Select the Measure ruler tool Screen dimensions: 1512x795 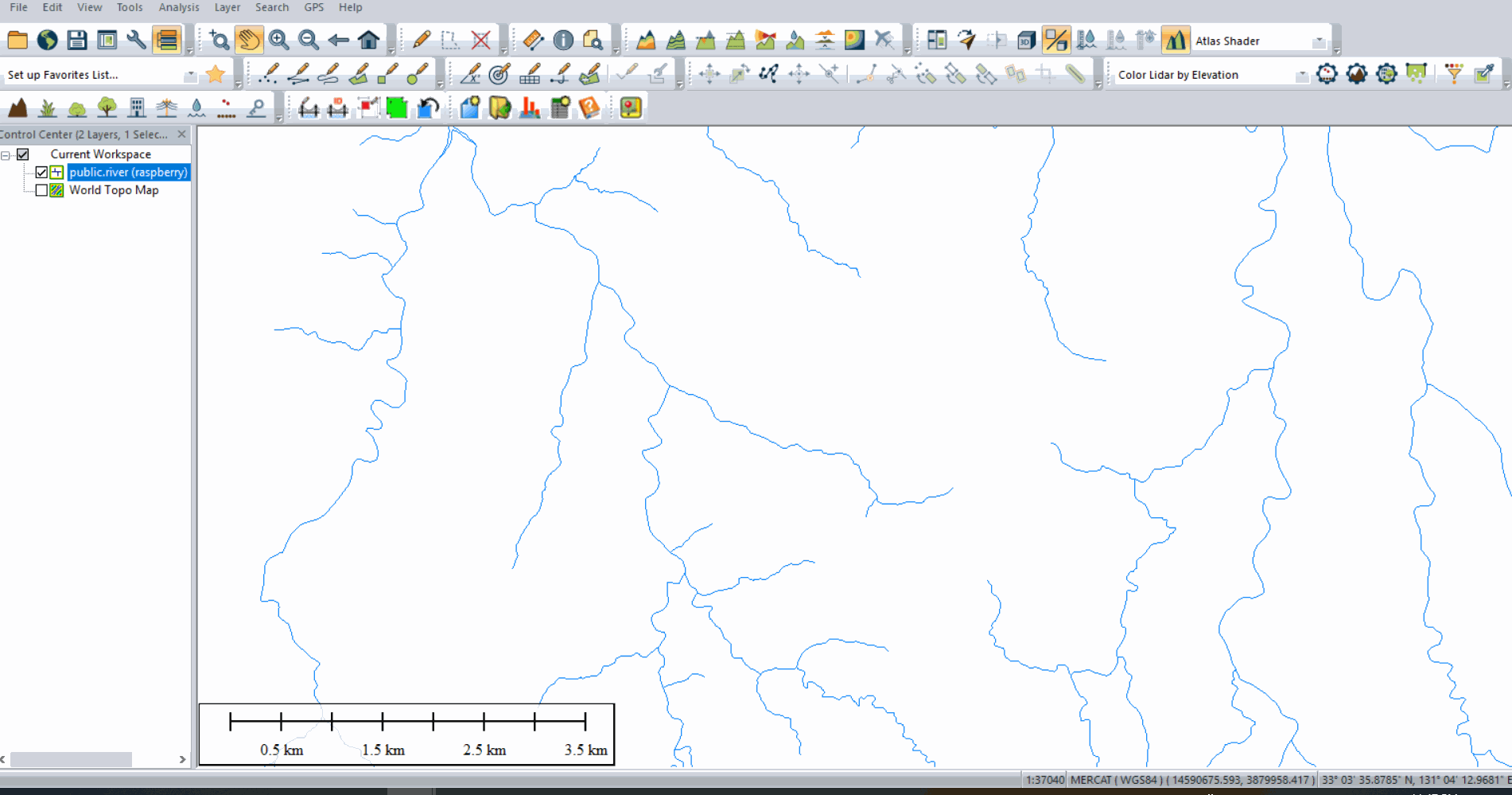click(x=533, y=40)
